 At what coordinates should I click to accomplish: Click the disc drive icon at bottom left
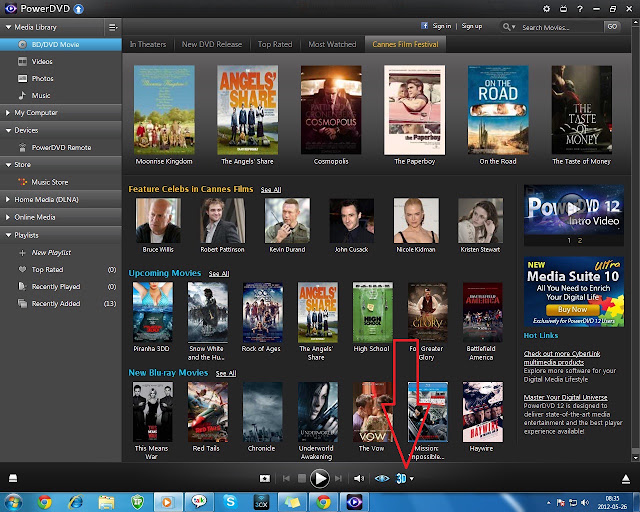(13, 478)
